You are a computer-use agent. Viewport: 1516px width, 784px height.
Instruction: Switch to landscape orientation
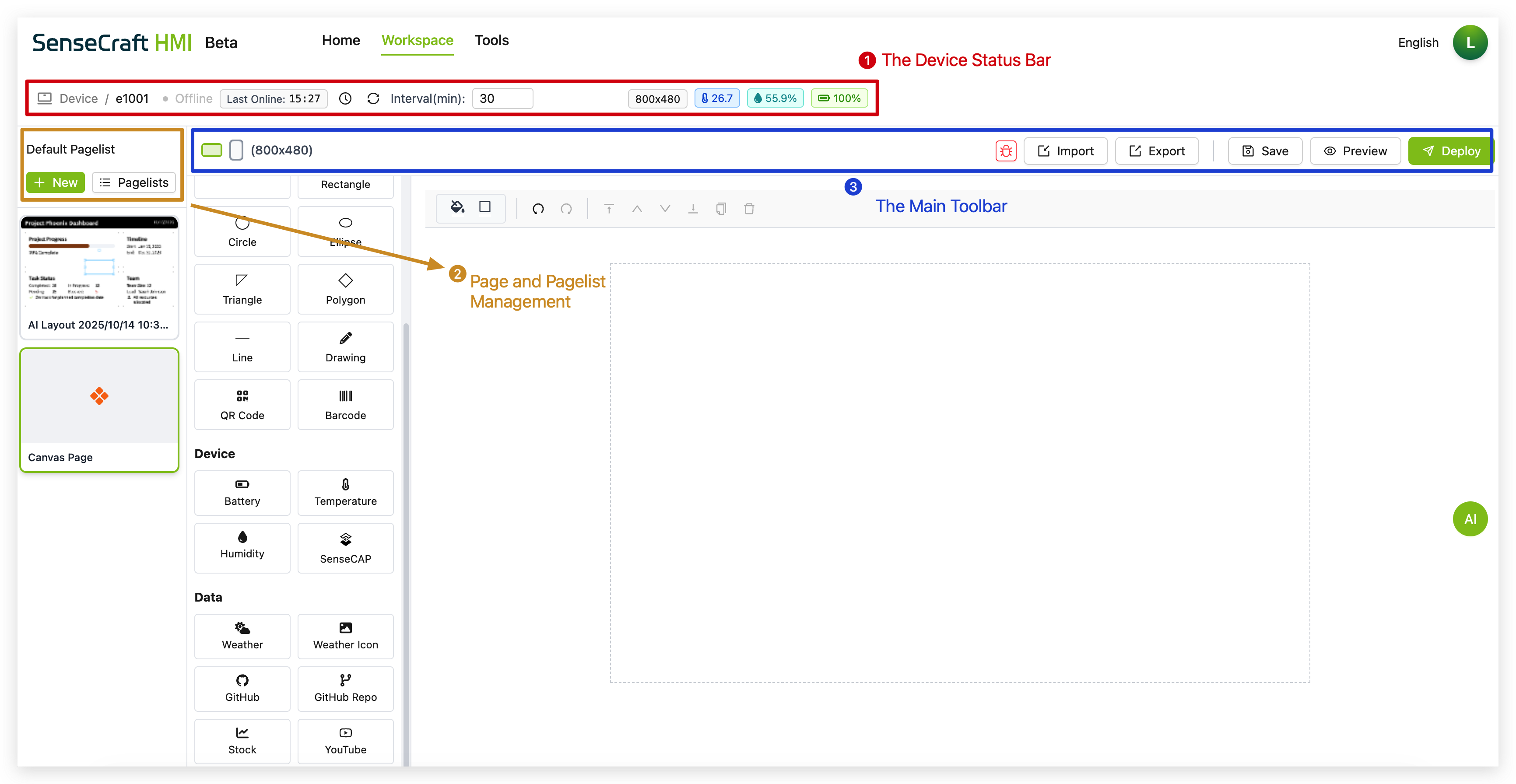pyautogui.click(x=211, y=150)
